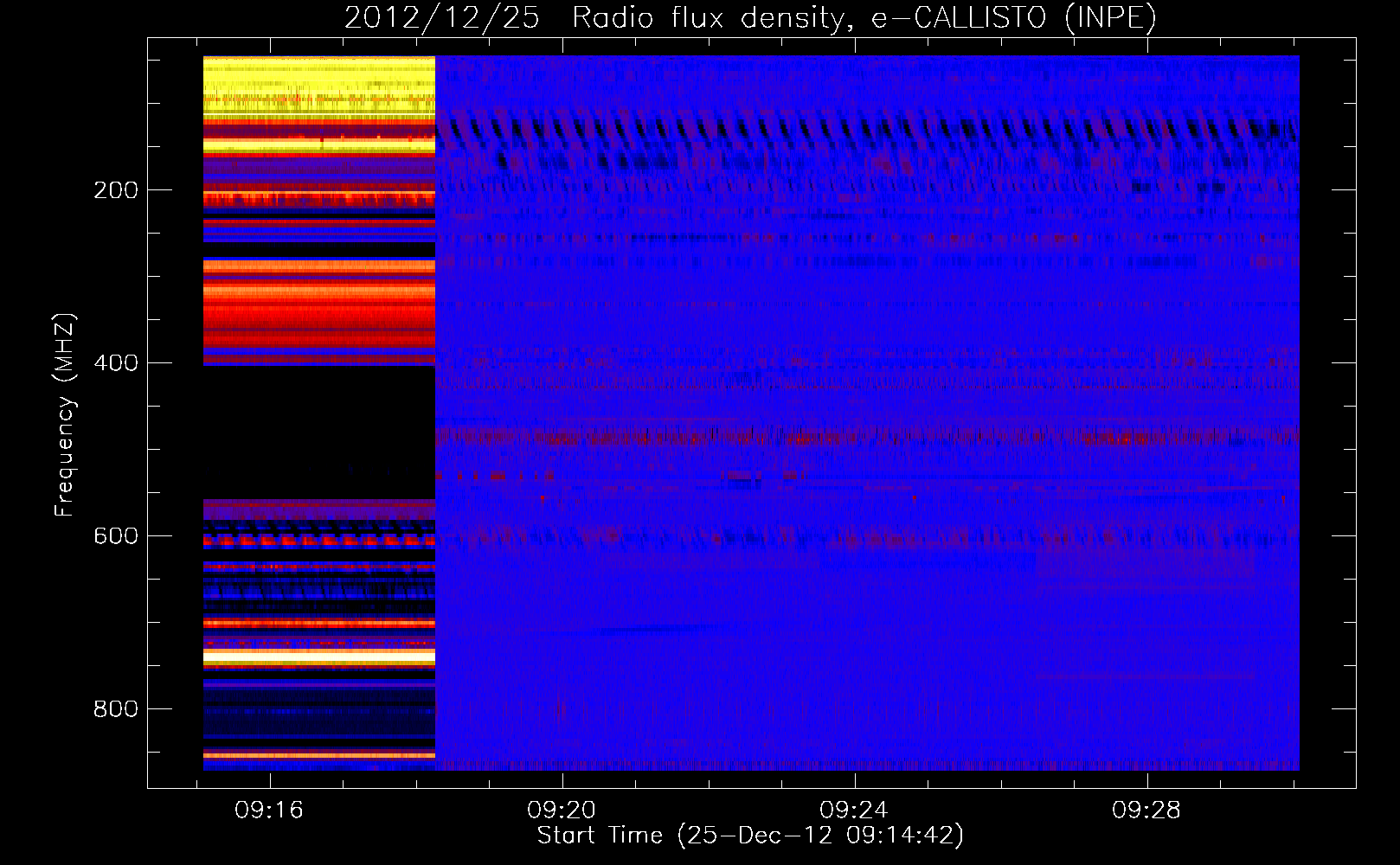Click the 09:16 time tick label

(269, 811)
